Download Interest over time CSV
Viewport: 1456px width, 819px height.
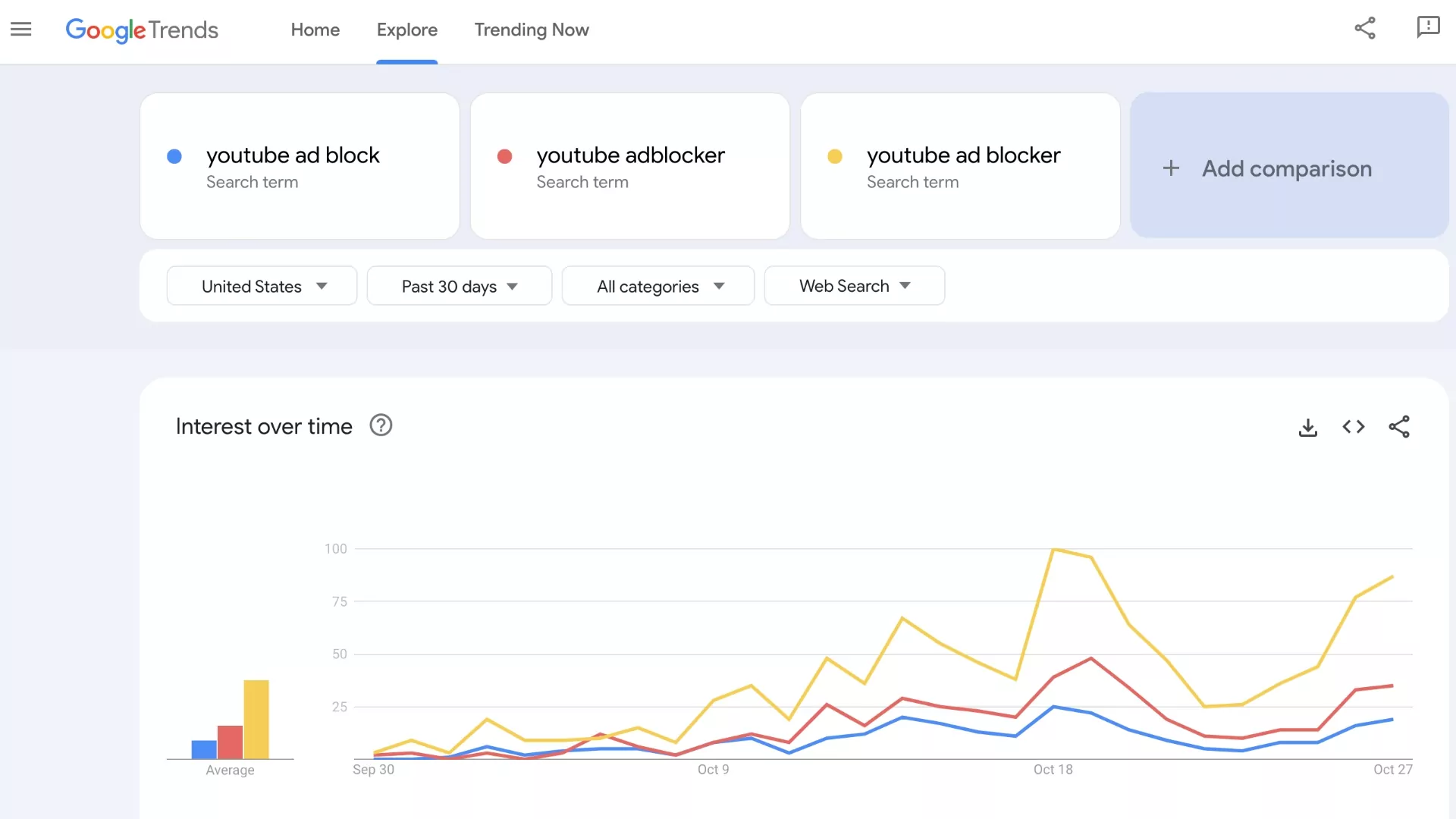coord(1308,428)
